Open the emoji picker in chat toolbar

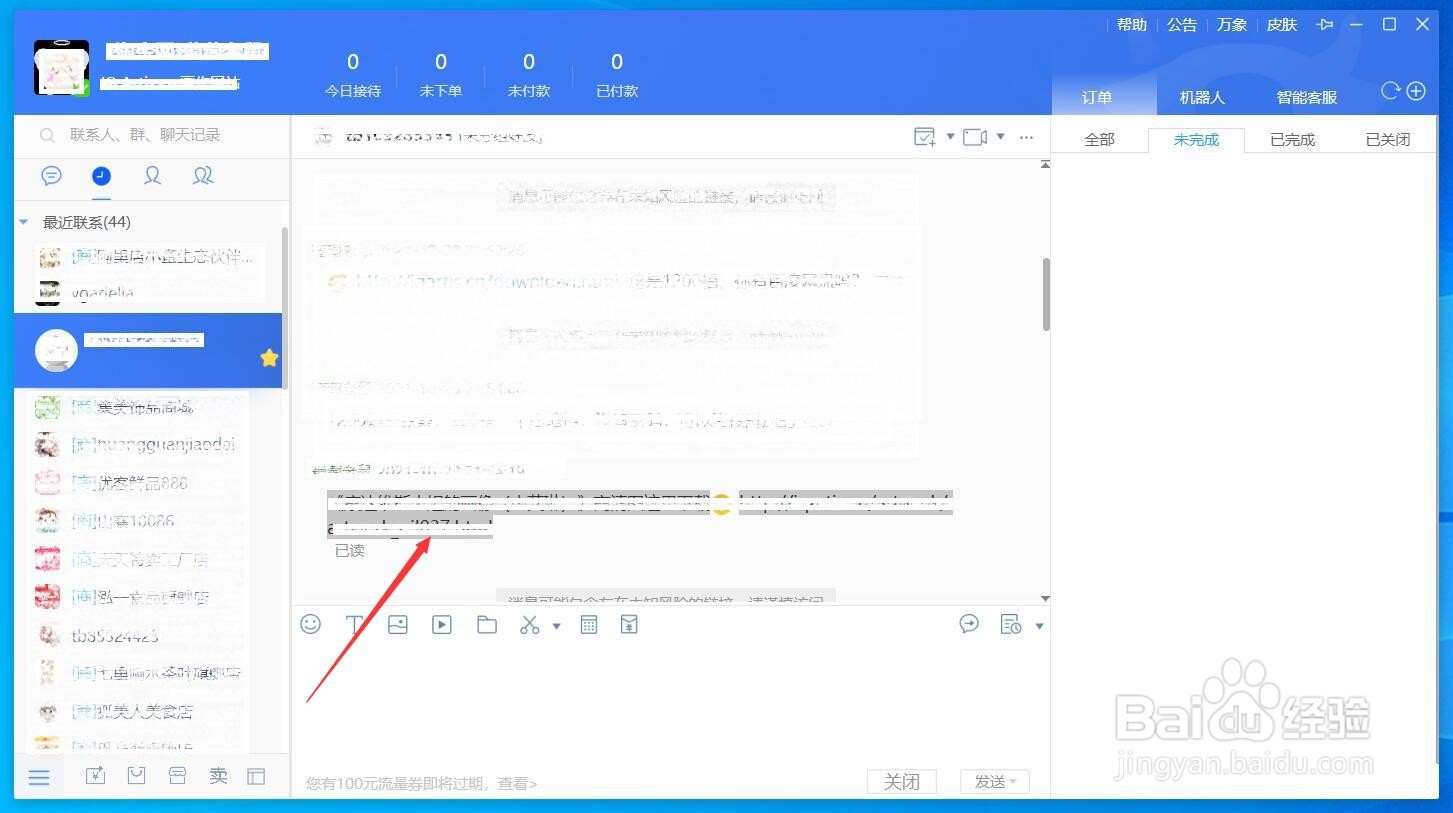coord(311,624)
